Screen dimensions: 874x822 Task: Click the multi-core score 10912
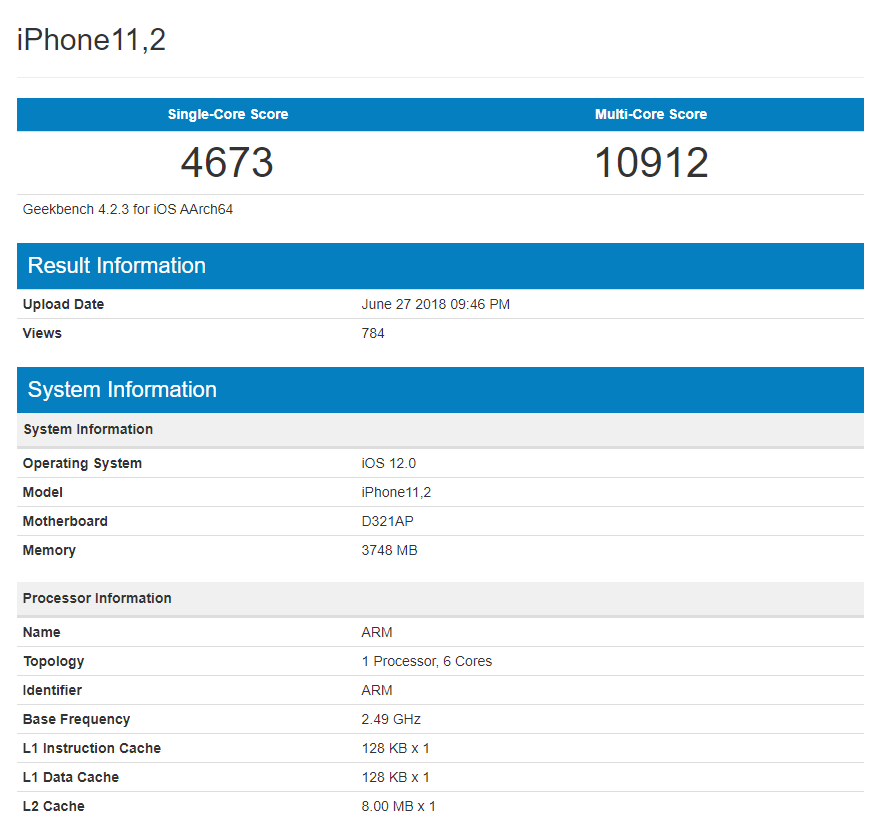[651, 162]
